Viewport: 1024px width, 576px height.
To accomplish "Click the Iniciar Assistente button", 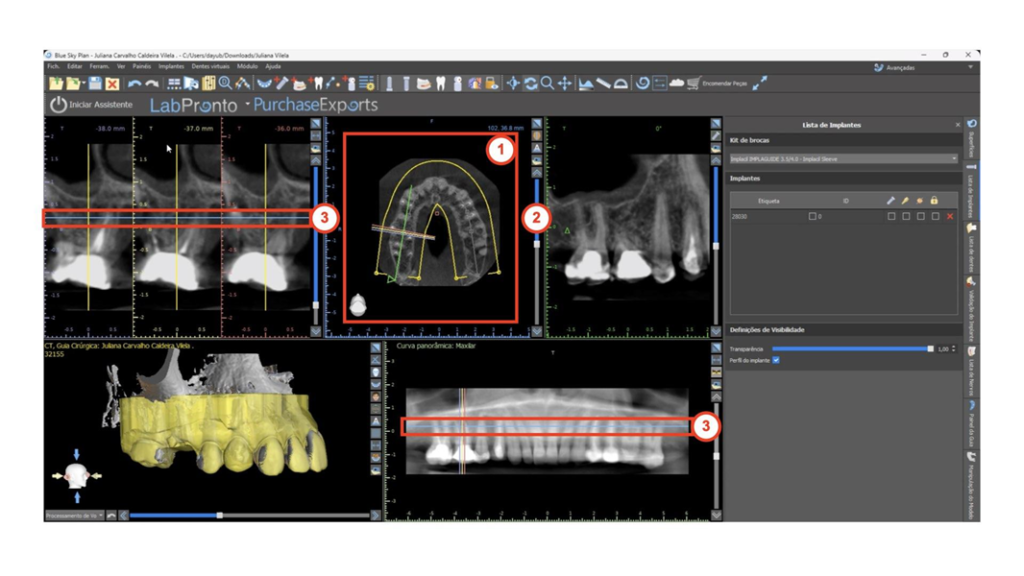I will [x=91, y=104].
